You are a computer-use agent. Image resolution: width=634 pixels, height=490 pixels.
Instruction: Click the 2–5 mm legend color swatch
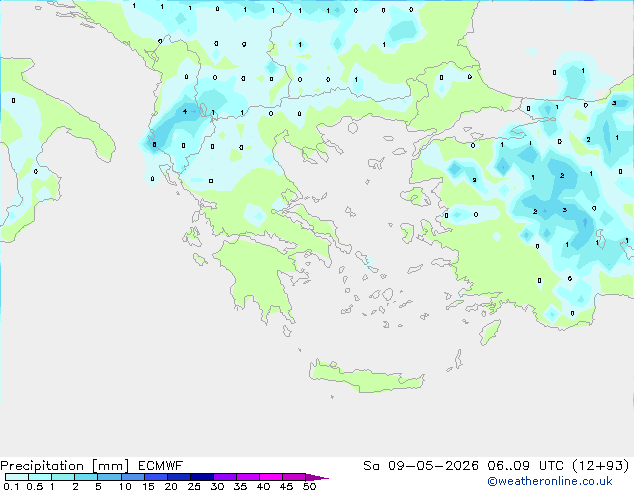(x=86, y=477)
